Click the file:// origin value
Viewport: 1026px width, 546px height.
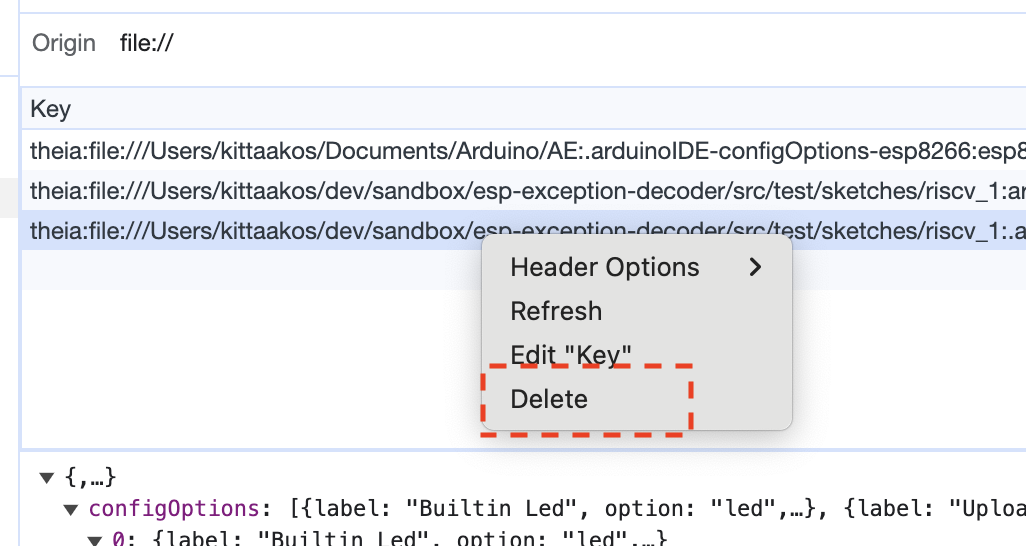(146, 43)
